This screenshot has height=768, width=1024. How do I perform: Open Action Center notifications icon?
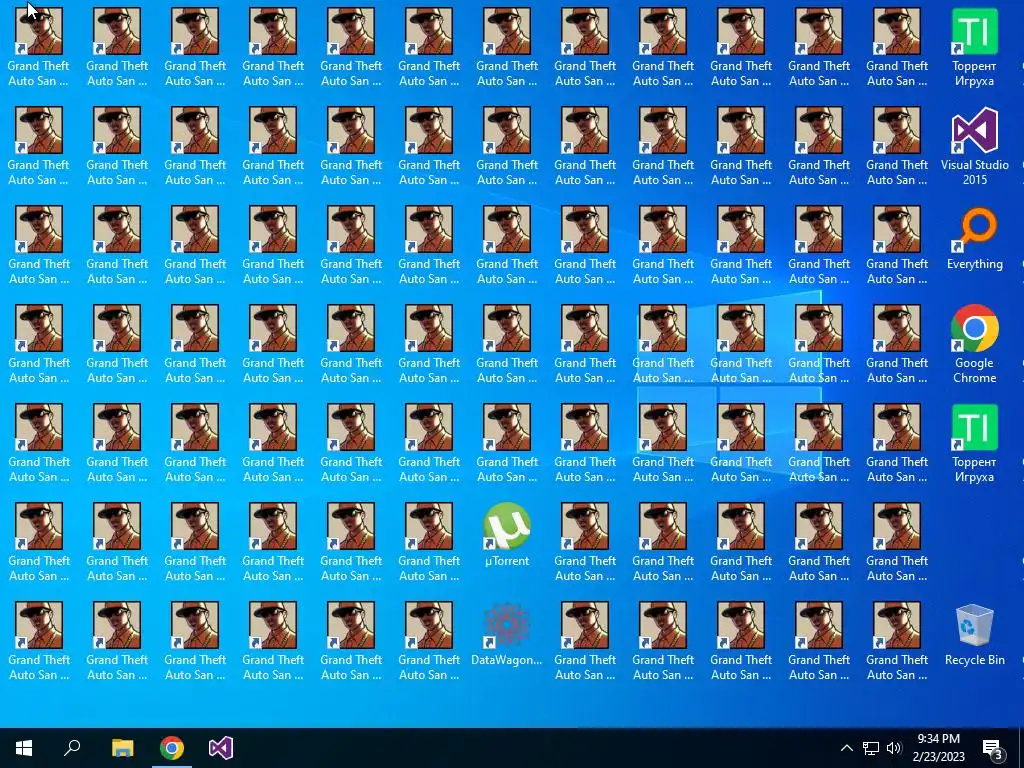coord(993,748)
